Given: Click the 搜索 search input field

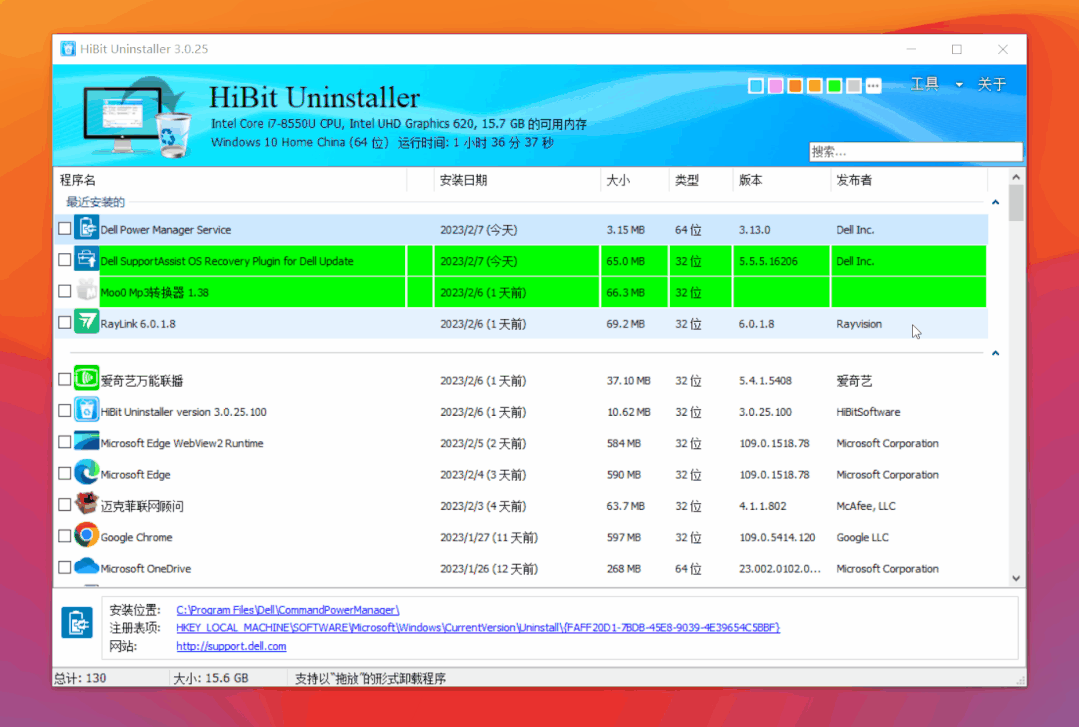Looking at the screenshot, I should click(915, 152).
